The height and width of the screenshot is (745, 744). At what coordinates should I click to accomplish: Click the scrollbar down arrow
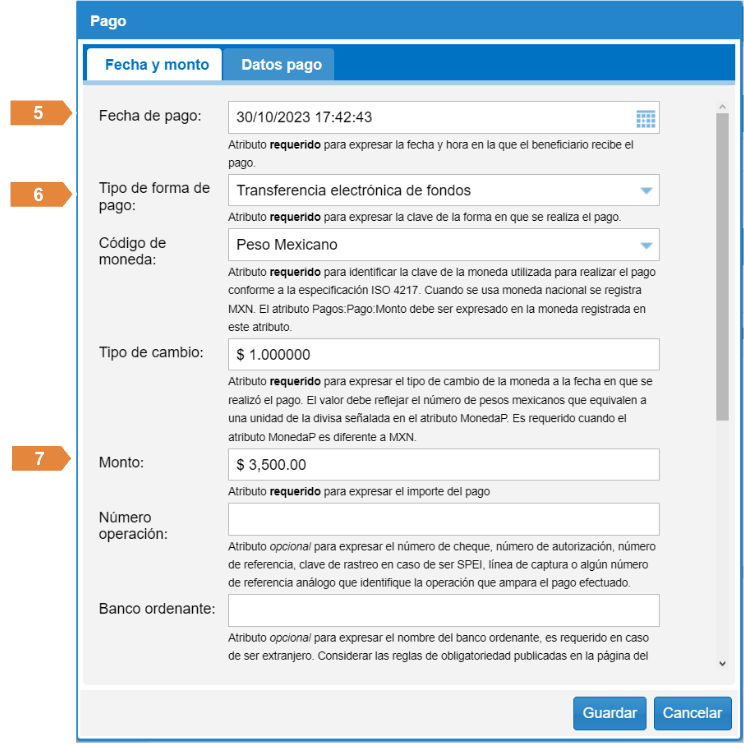tap(722, 662)
